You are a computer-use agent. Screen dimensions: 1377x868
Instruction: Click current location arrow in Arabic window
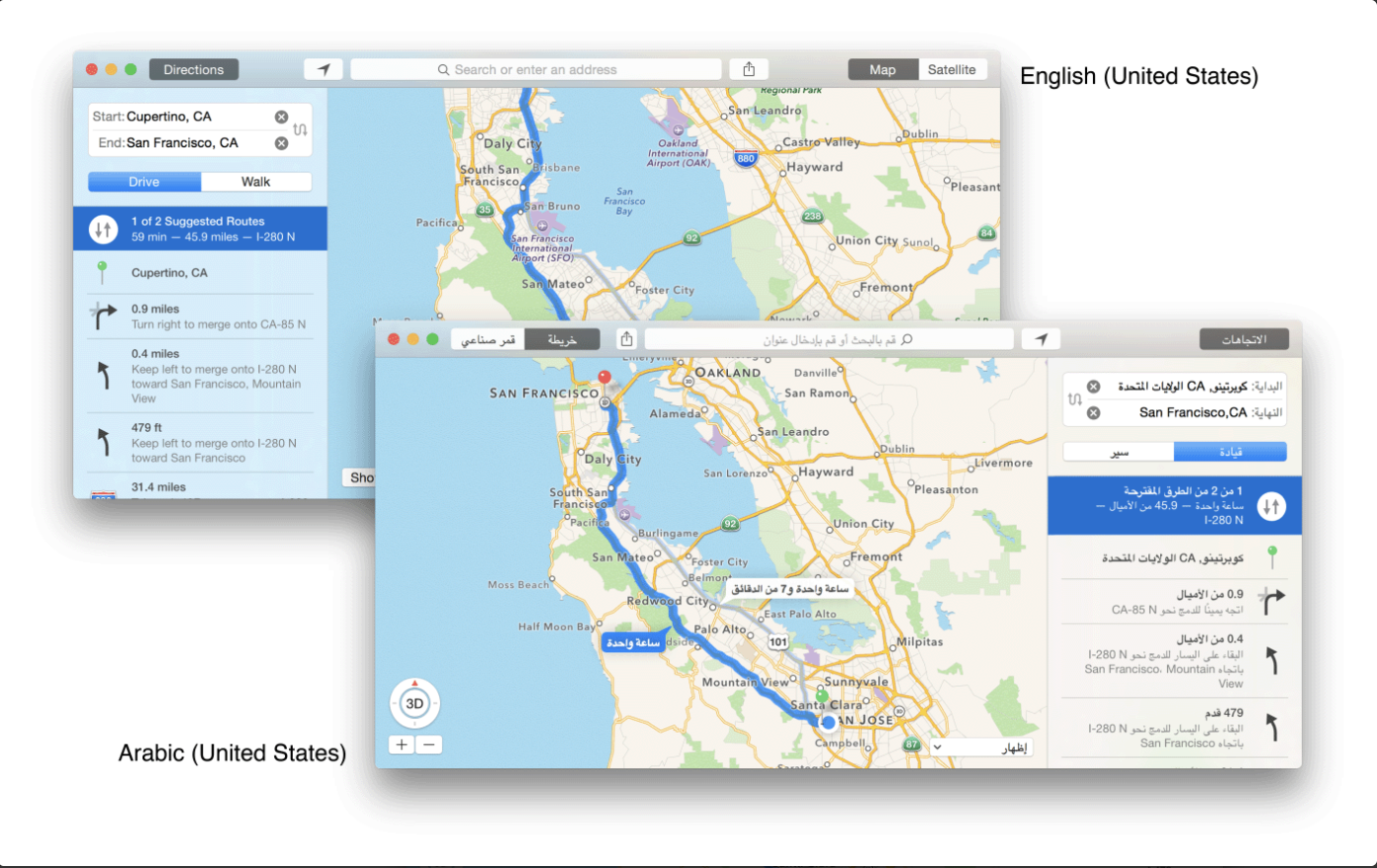1041,339
